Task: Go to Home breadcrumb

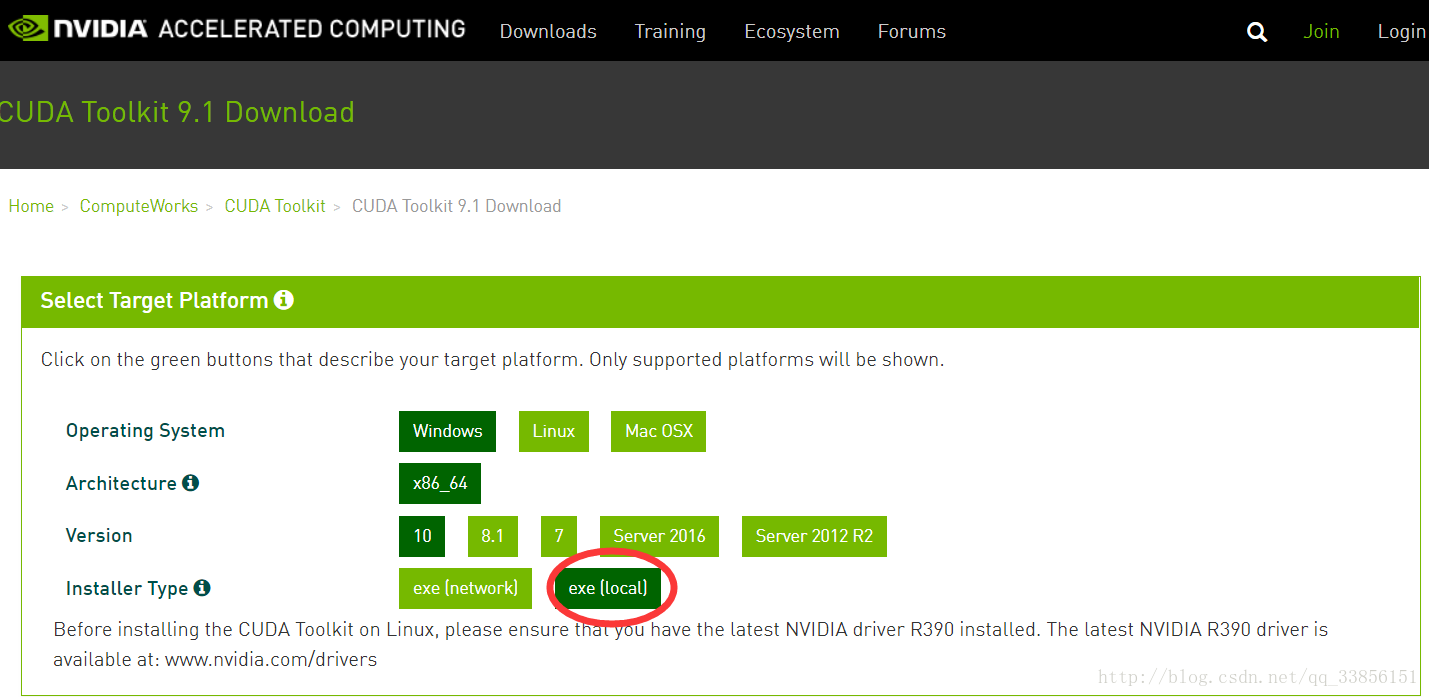Action: coord(31,206)
